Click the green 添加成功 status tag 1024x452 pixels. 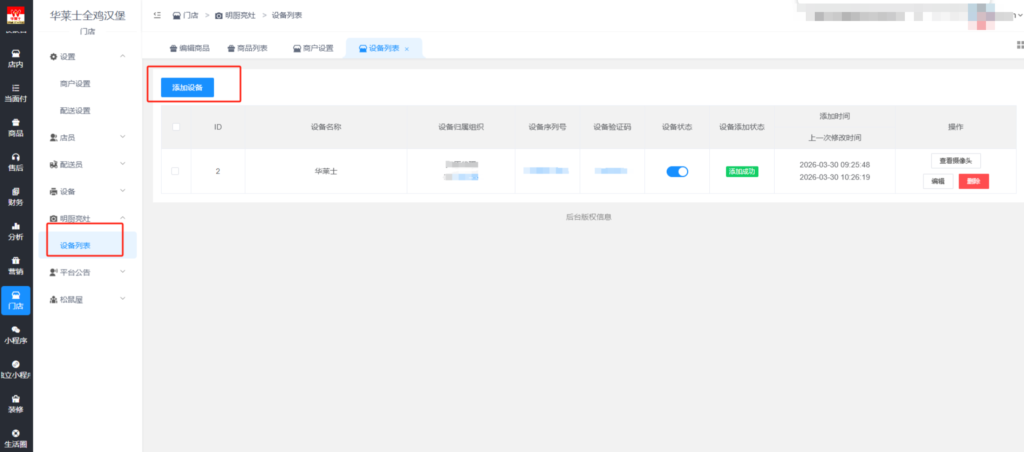point(742,171)
